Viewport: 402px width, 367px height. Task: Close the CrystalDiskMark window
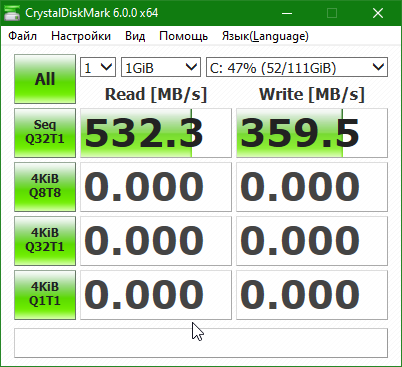point(378,13)
